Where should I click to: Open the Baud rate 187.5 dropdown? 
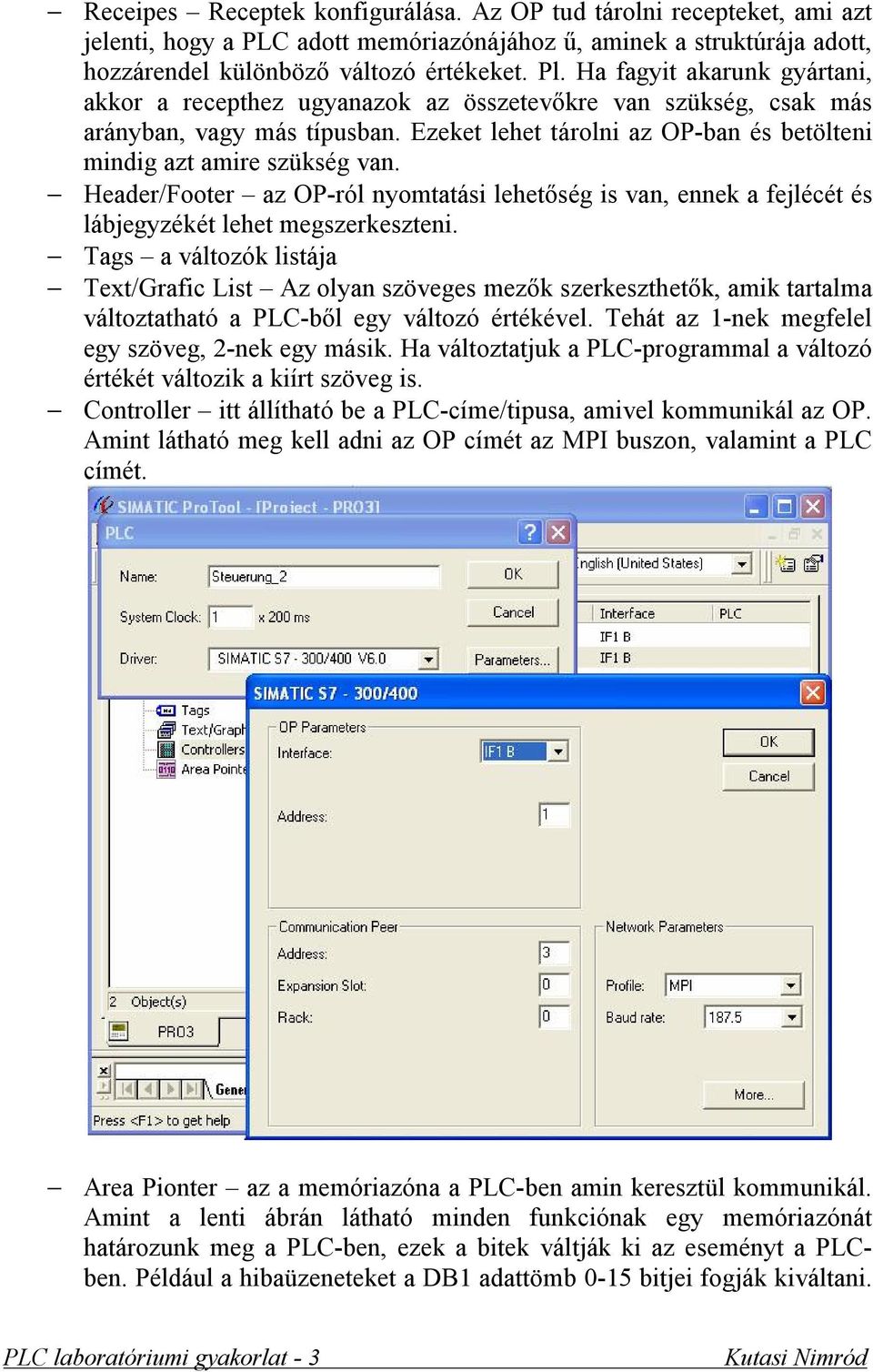pos(792,1017)
